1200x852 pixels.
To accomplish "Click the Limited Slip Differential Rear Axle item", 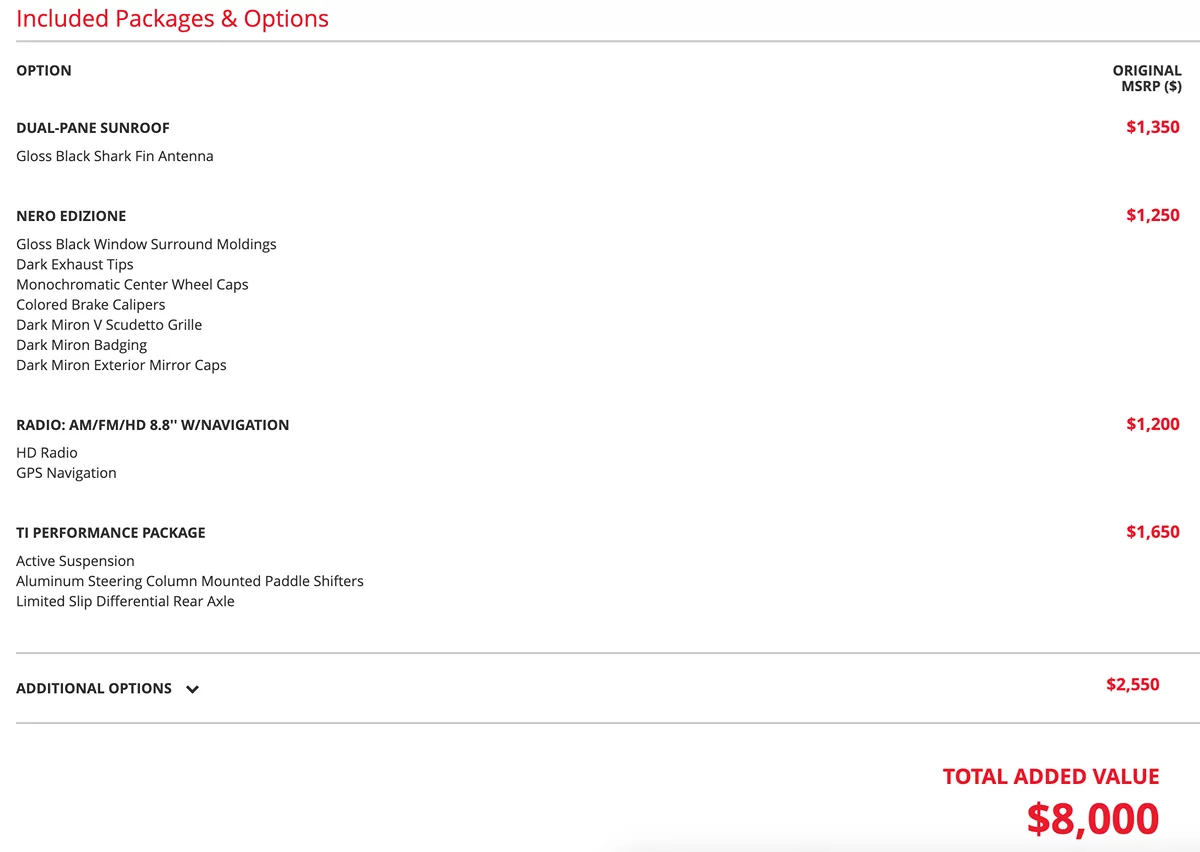I will 125,602.
